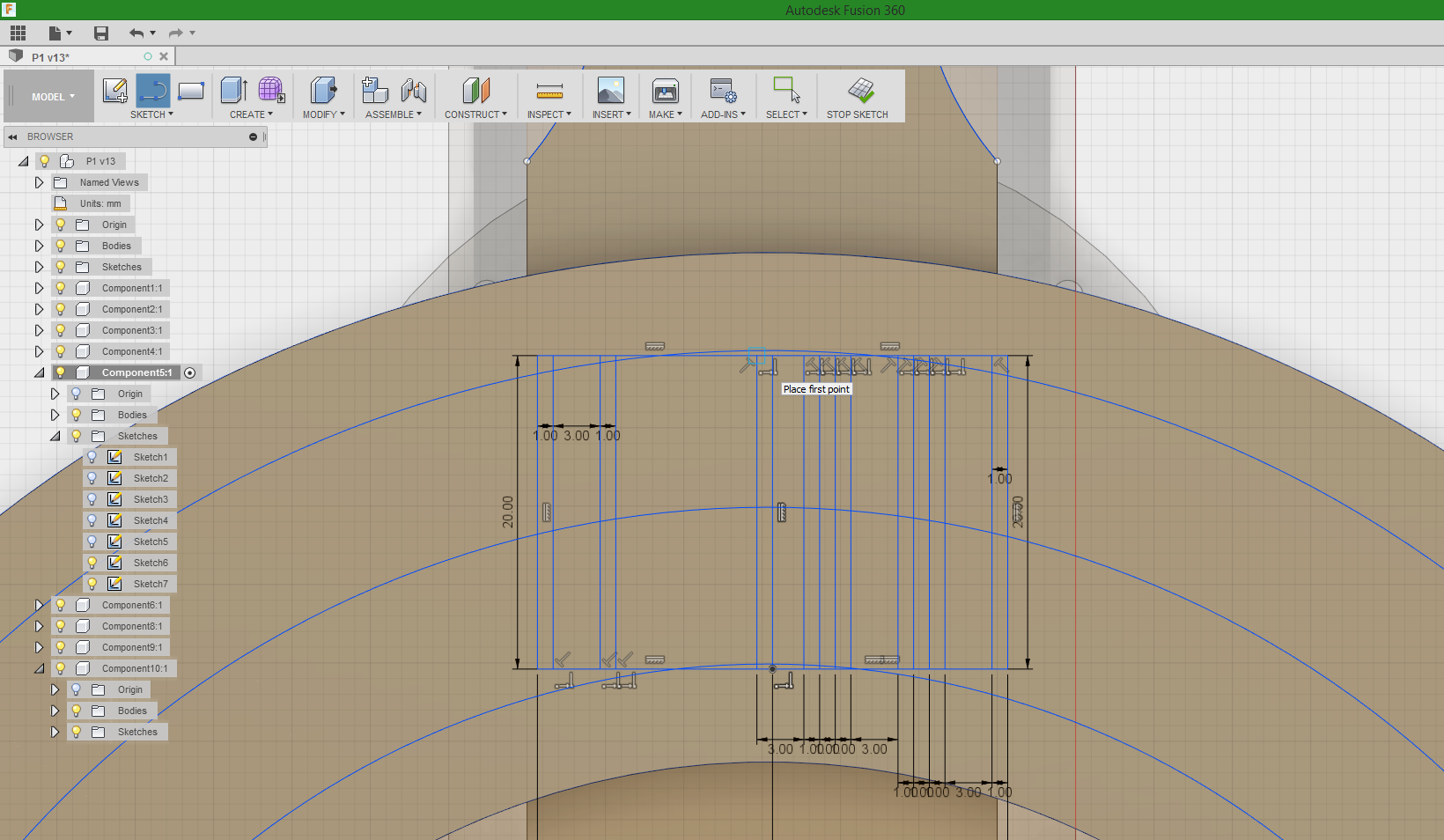The height and width of the screenshot is (840, 1444).
Task: Click the Undo arrow
Action: pyautogui.click(x=136, y=33)
